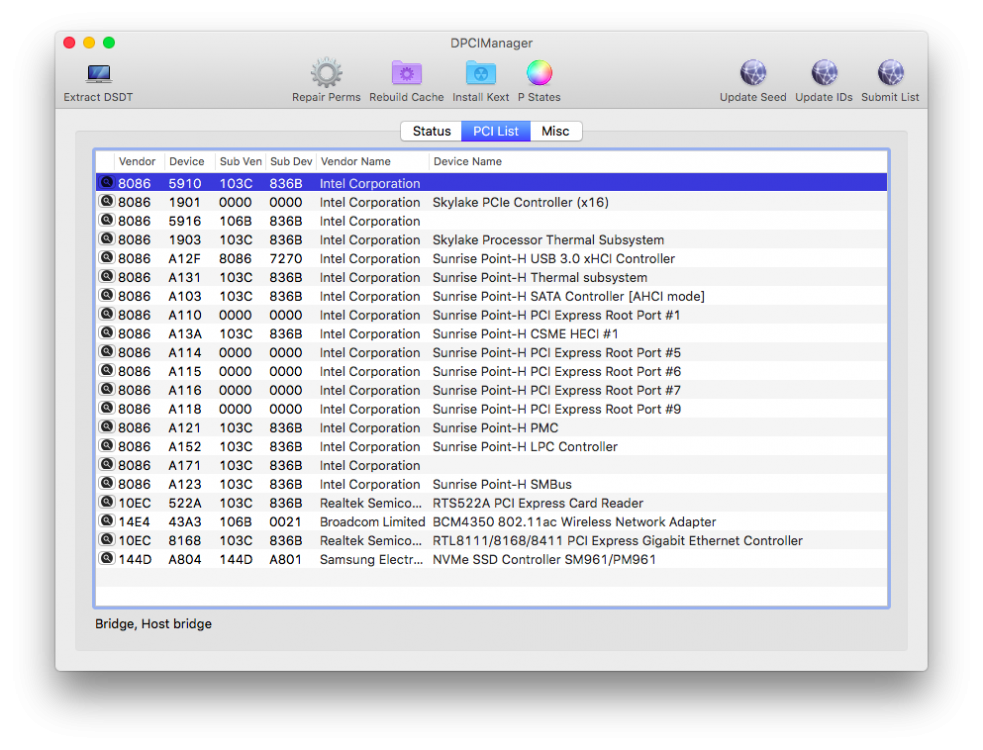
Task: Click magnifier icon on device A123 row
Action: coord(107,483)
